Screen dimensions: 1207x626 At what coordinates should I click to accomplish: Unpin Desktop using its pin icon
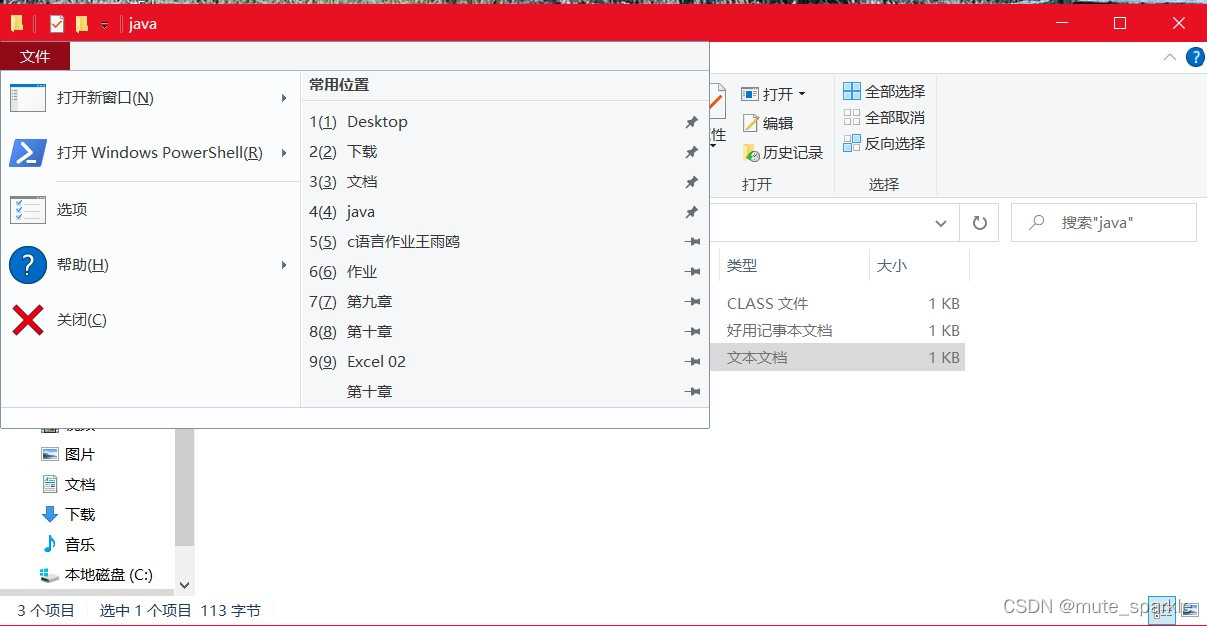tap(691, 122)
